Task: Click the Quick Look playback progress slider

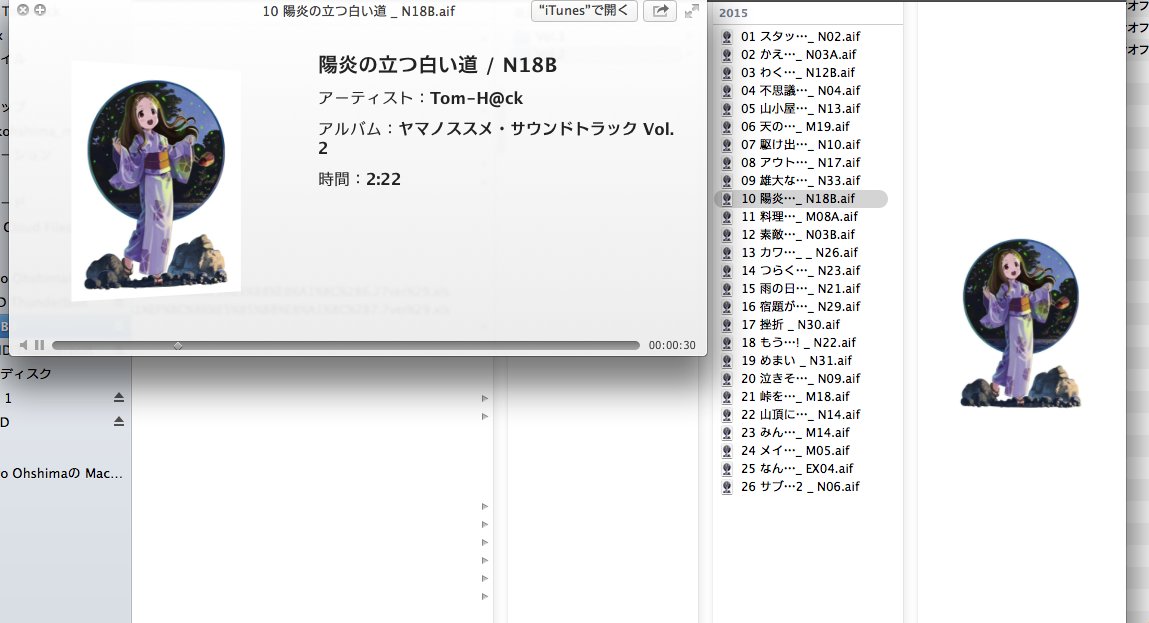Action: (x=346, y=345)
